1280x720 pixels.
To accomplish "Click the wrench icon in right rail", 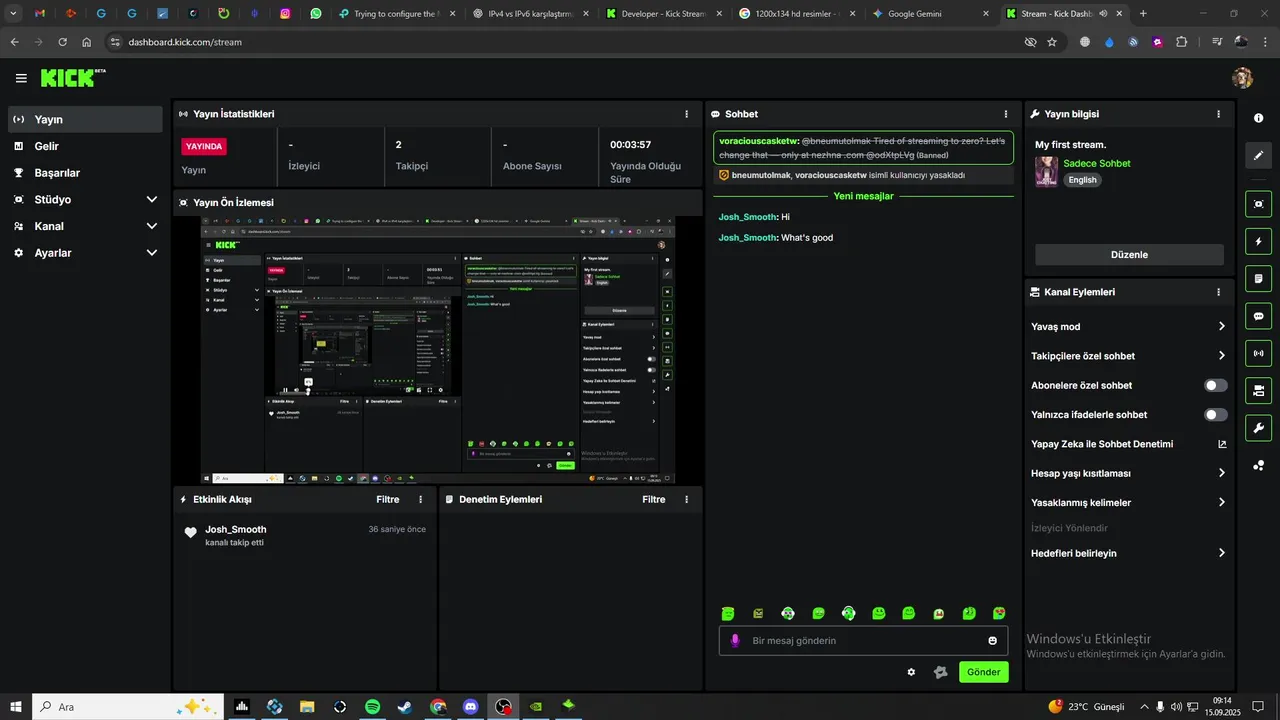I will pos(1259,428).
